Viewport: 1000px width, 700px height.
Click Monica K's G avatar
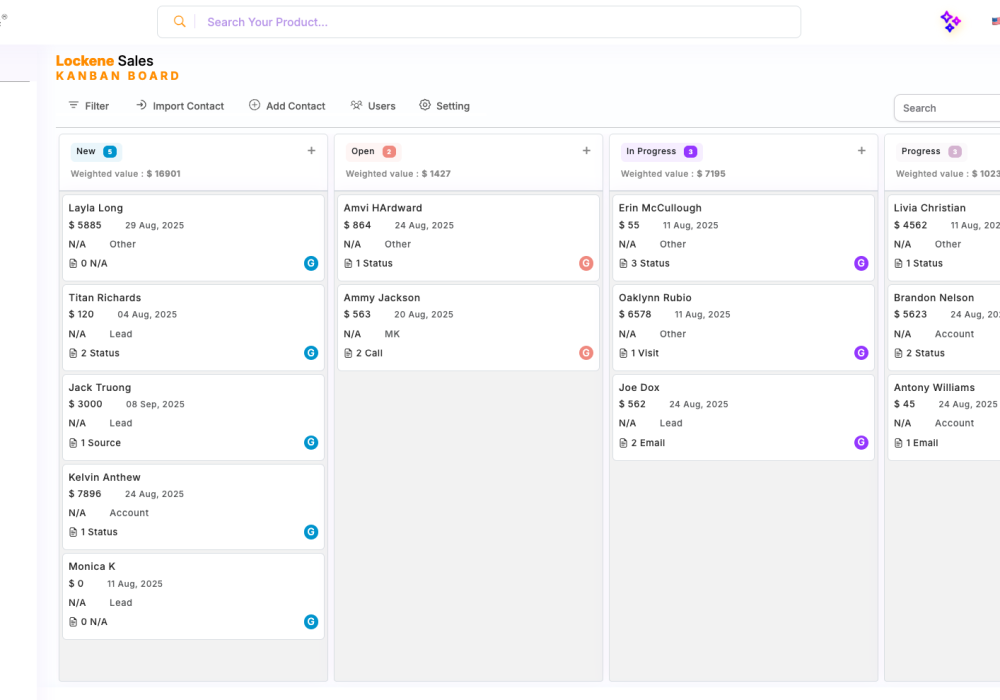coord(311,622)
